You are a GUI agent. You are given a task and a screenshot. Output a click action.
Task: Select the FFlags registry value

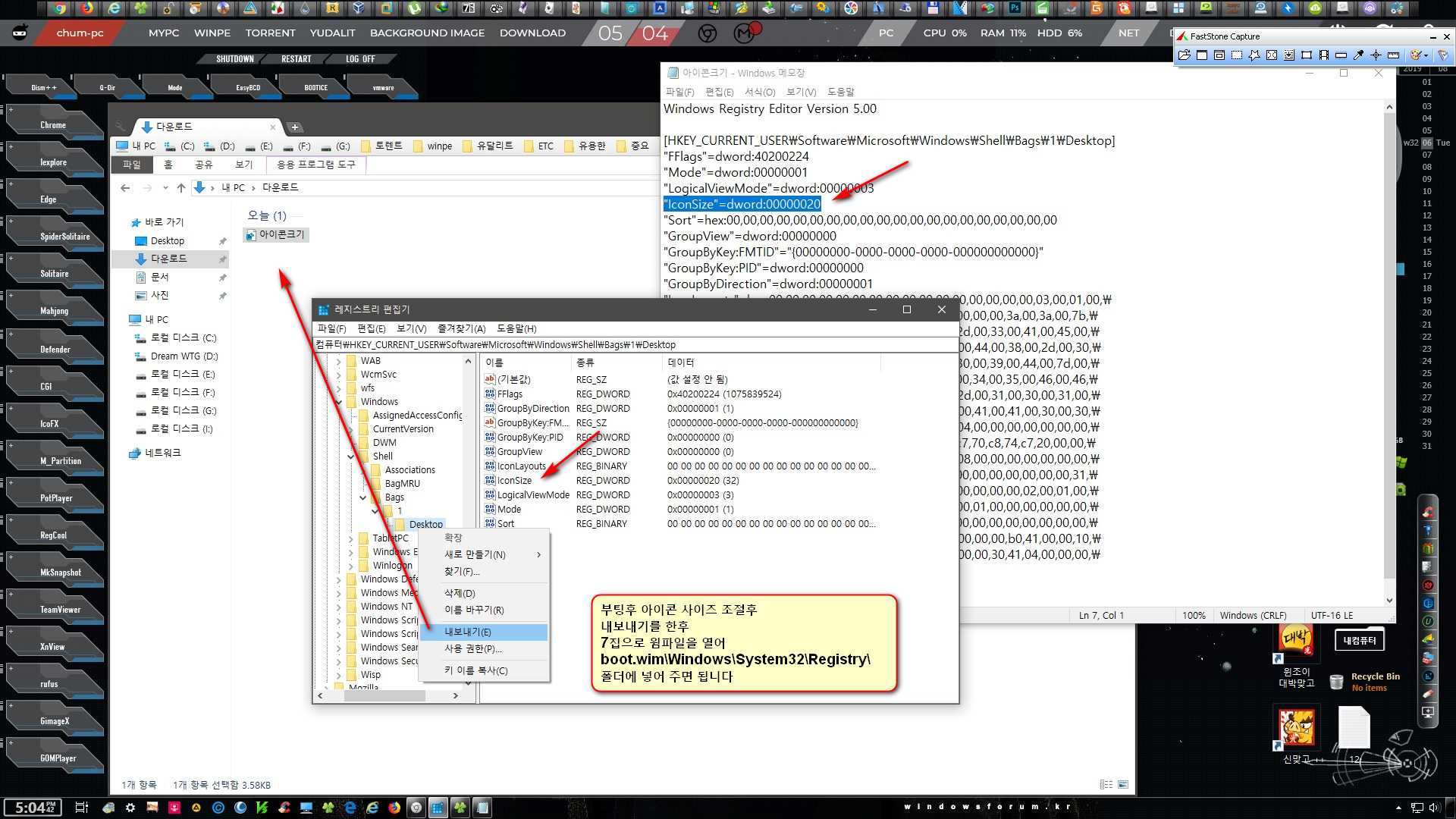[x=510, y=394]
